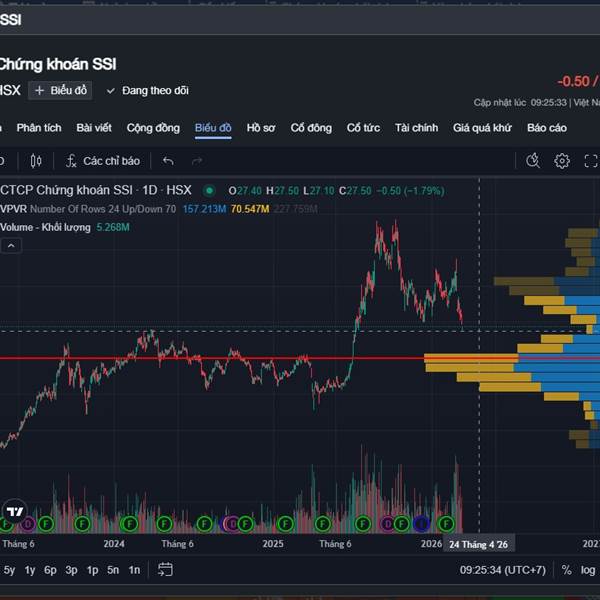Screen dimensions: 600x600
Task: Set chart range to 1p
Action: [x=92, y=570]
